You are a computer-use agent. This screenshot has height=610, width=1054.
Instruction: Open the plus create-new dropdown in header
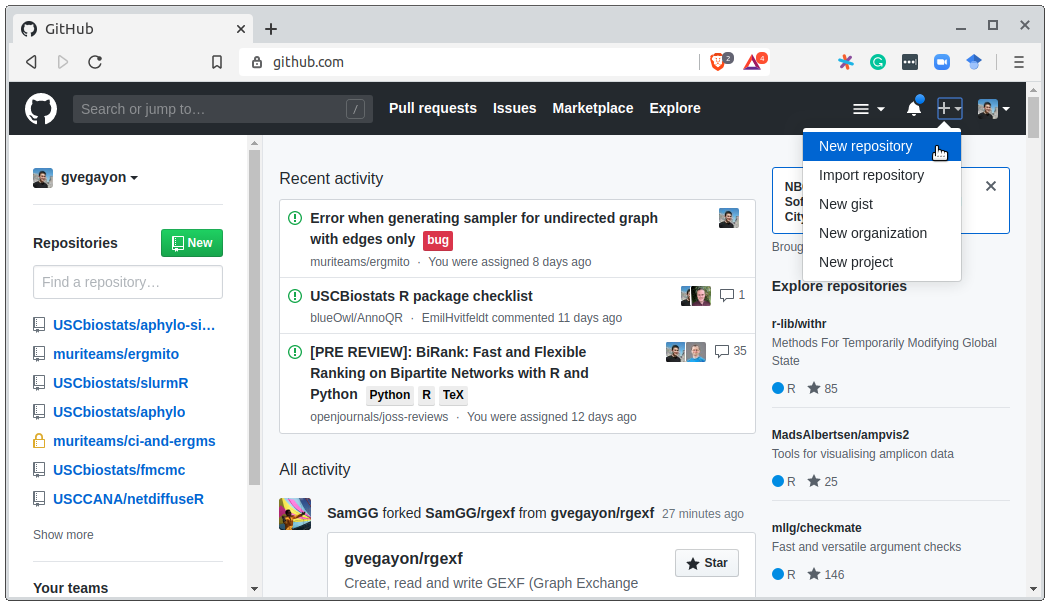click(x=950, y=108)
